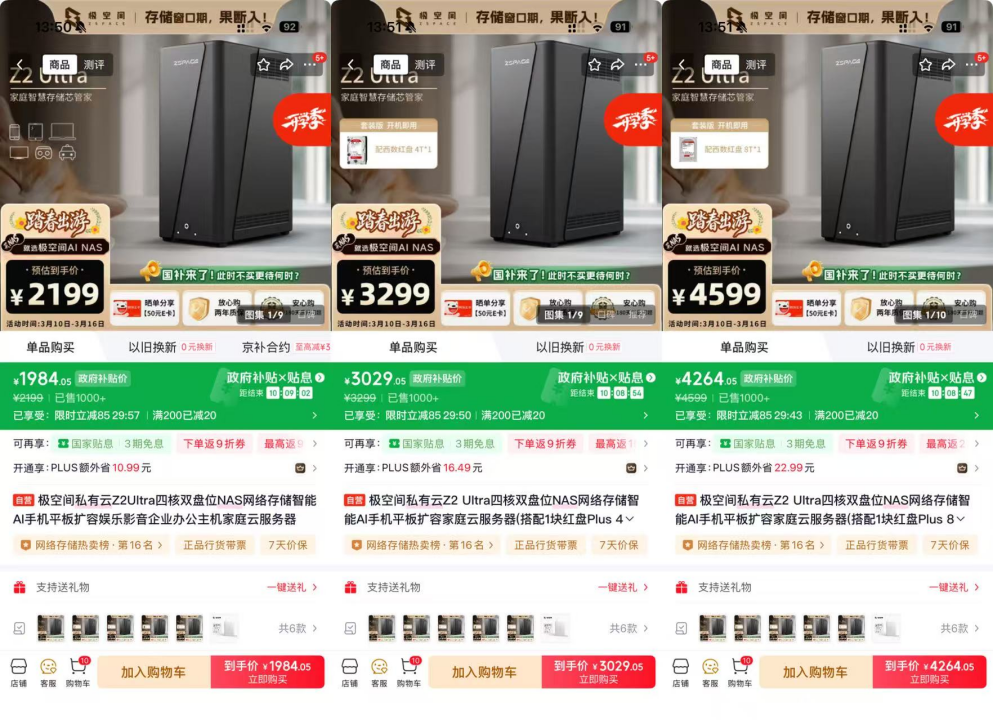Open the 店铺 store icon on ¥3029.05 listing

point(350,673)
